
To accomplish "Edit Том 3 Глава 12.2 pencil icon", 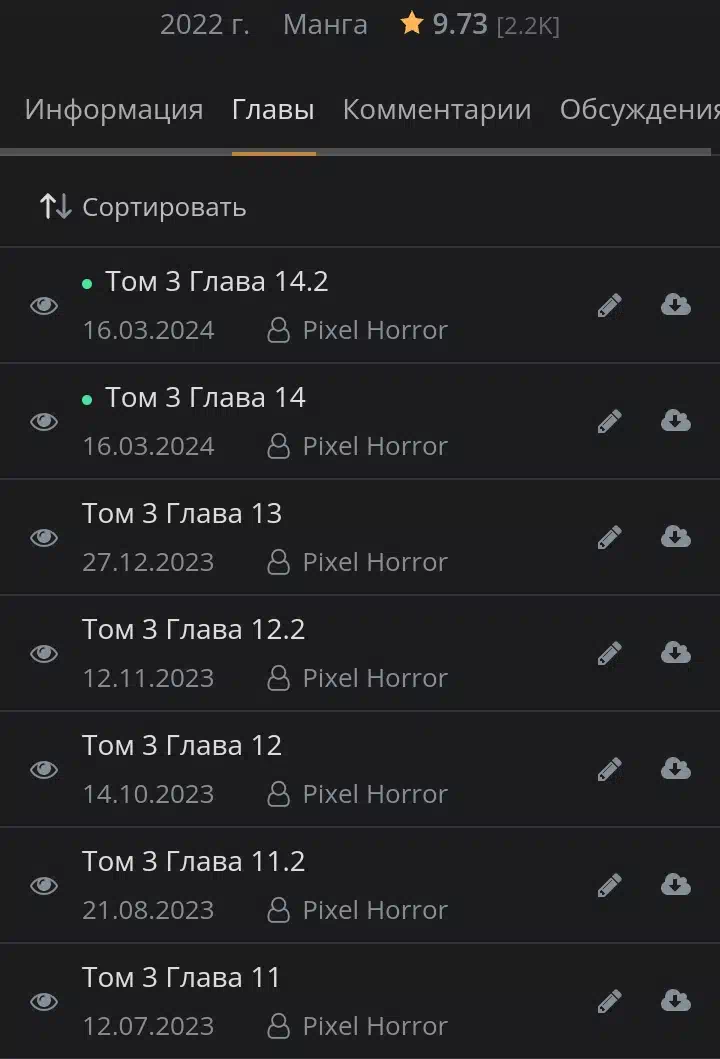I will point(610,653).
